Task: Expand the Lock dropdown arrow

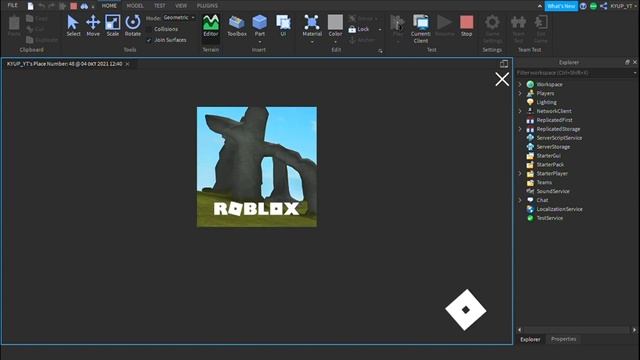Action: click(x=380, y=29)
